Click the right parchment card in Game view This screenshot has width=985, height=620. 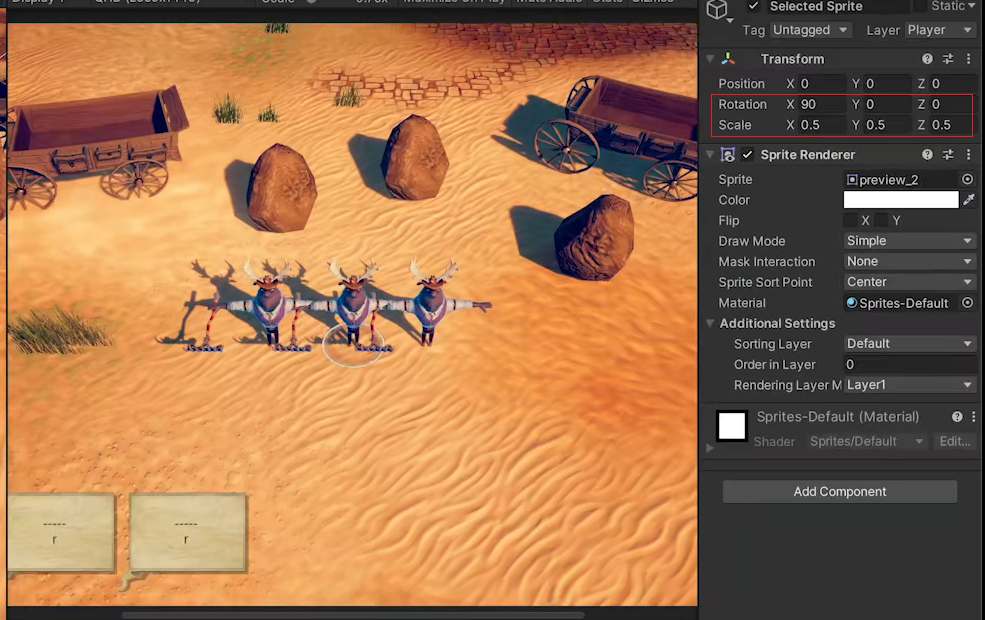(188, 533)
